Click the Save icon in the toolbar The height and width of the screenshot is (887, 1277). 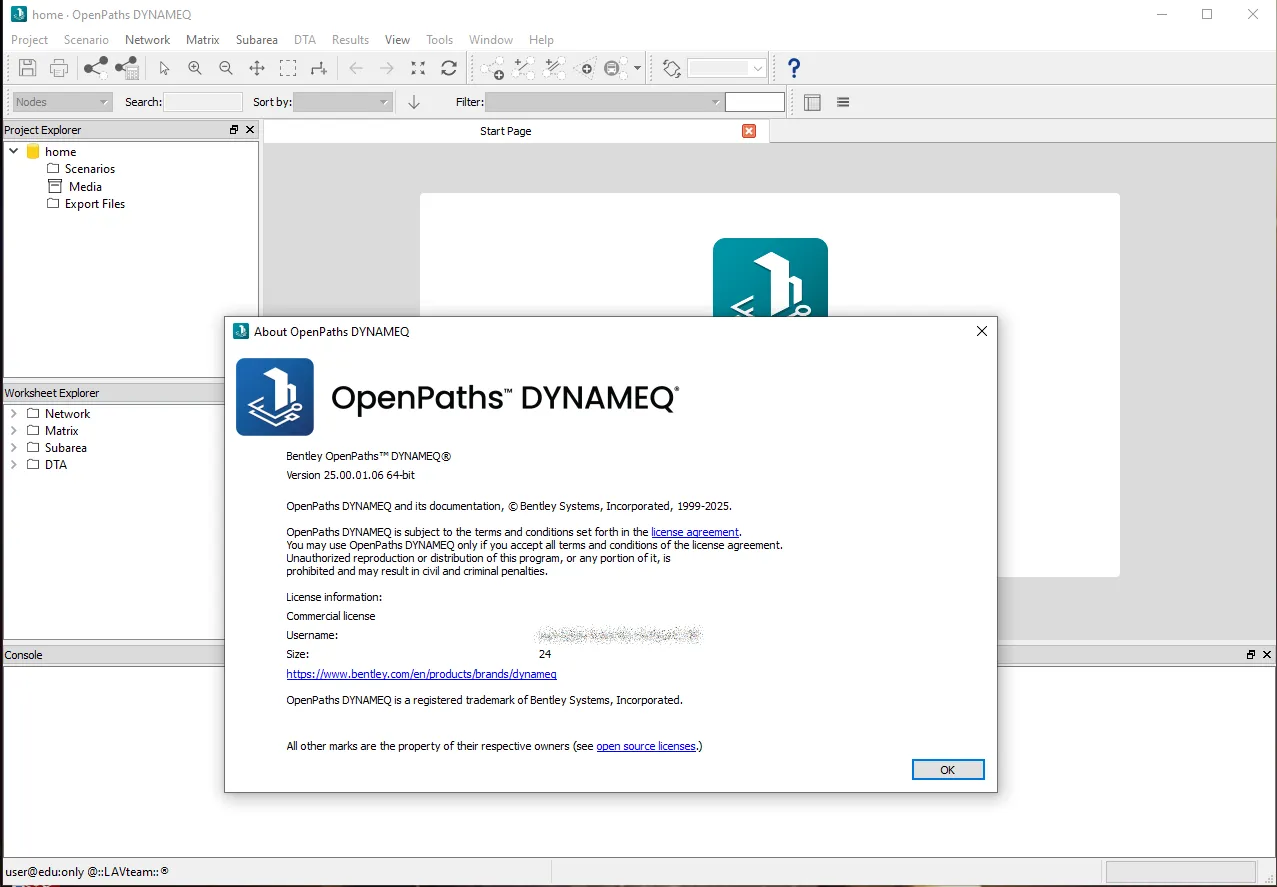click(x=28, y=68)
